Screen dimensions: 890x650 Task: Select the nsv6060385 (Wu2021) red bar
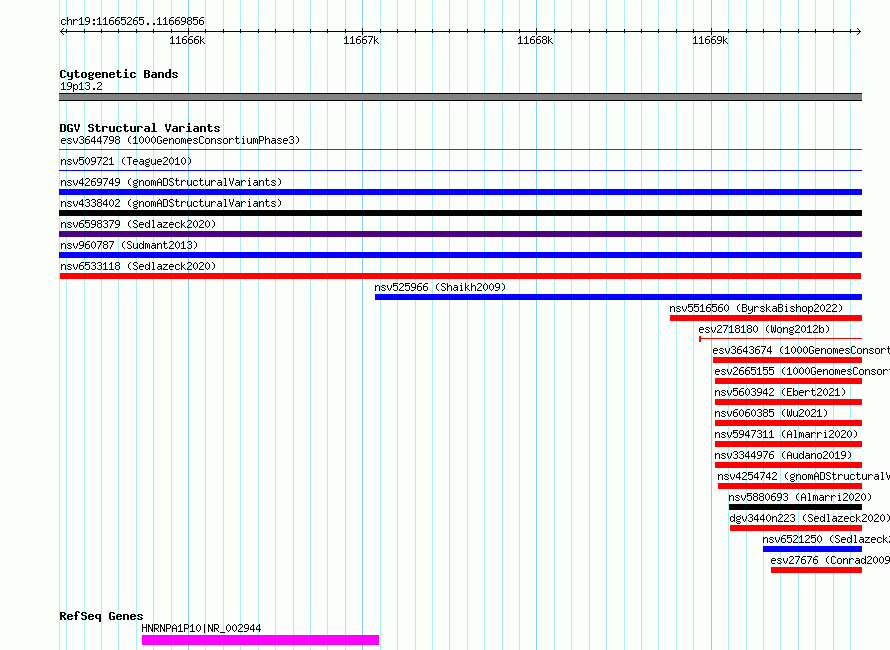click(788, 423)
